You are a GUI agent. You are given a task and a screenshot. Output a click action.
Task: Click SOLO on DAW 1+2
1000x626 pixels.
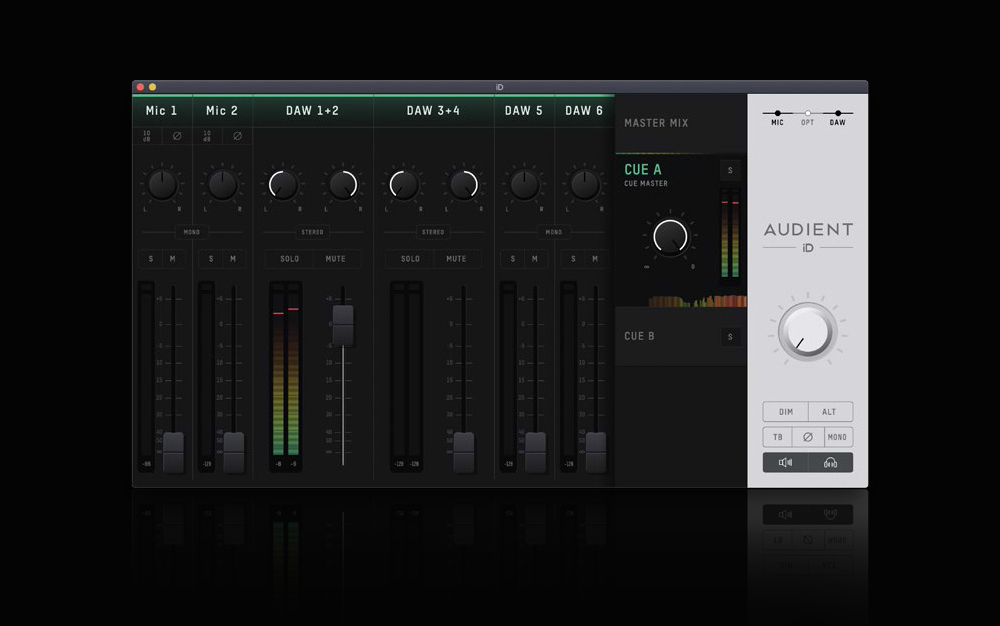pos(289,259)
